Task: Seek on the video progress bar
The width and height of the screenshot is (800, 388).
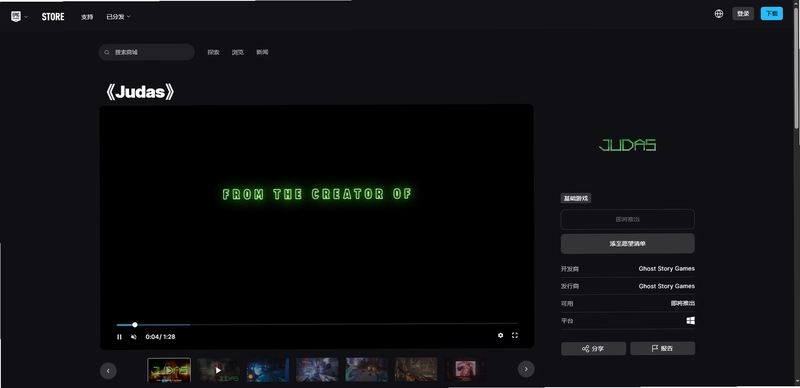Action: pyautogui.click(x=317, y=324)
